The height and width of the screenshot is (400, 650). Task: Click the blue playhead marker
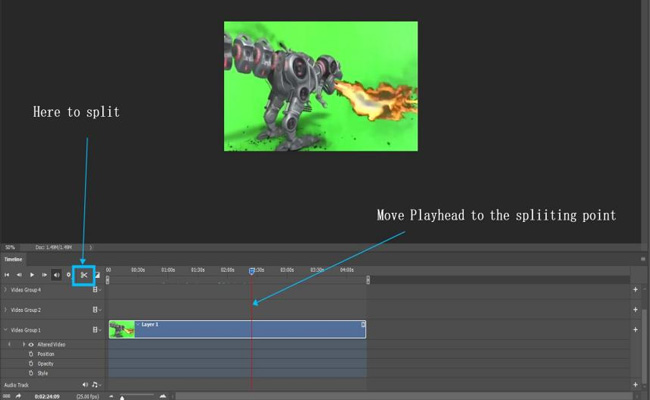pos(252,271)
